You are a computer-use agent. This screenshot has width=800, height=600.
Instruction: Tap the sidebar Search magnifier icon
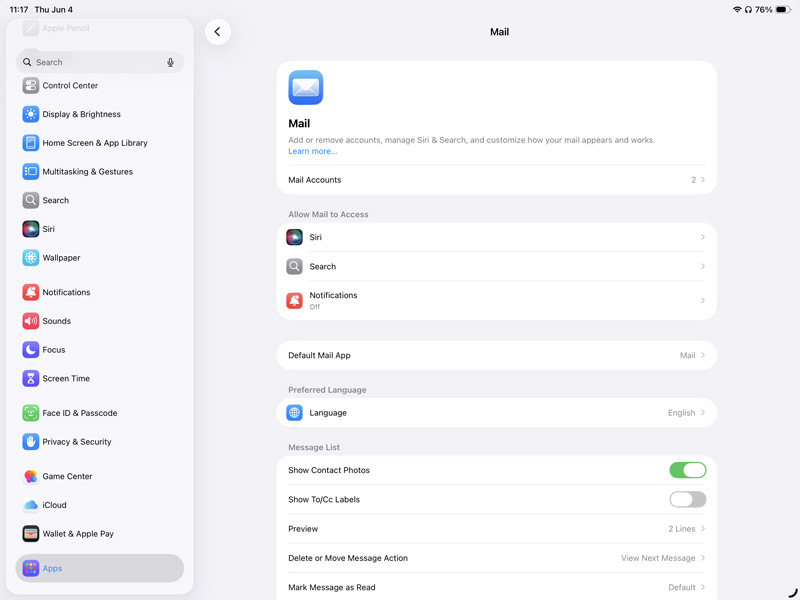[x=31, y=200]
